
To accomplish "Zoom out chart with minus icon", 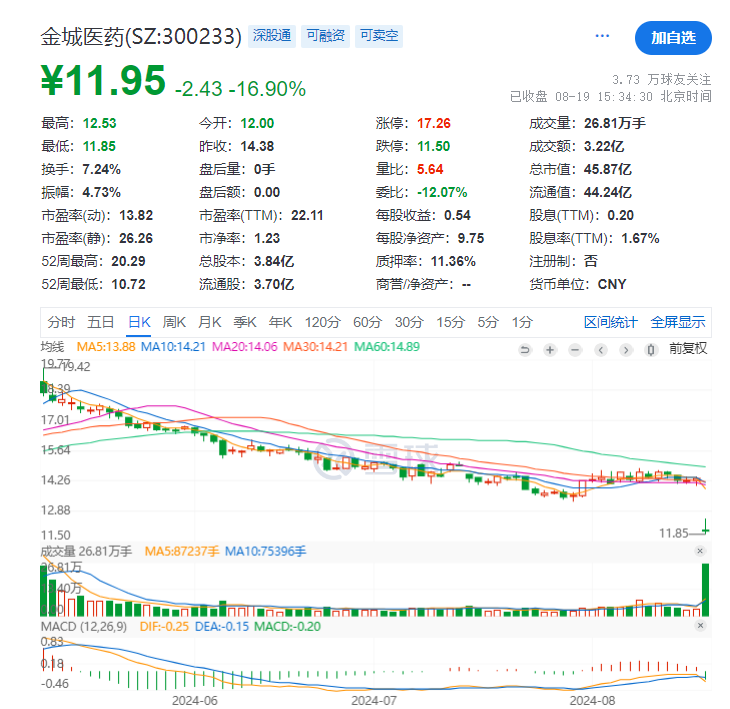I will pos(575,350).
